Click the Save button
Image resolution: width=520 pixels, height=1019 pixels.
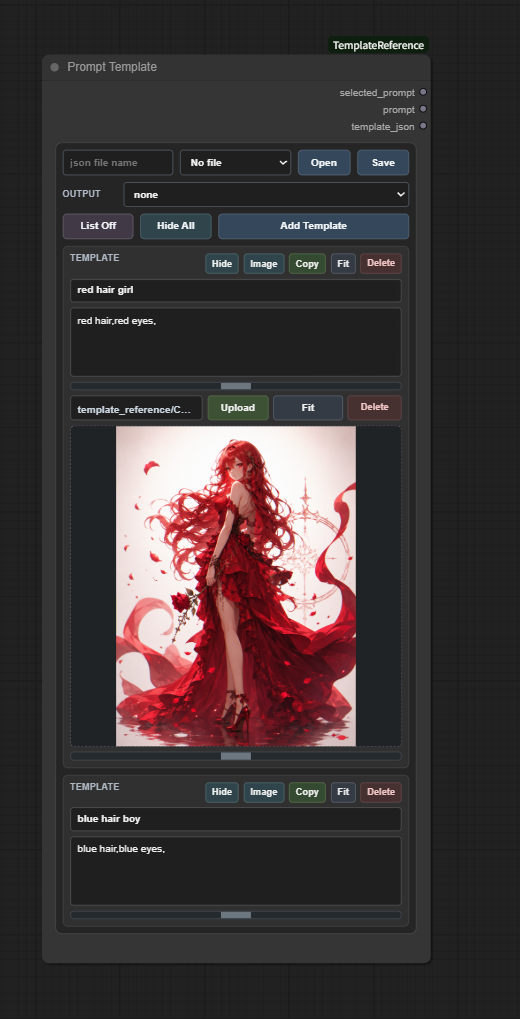click(x=383, y=162)
